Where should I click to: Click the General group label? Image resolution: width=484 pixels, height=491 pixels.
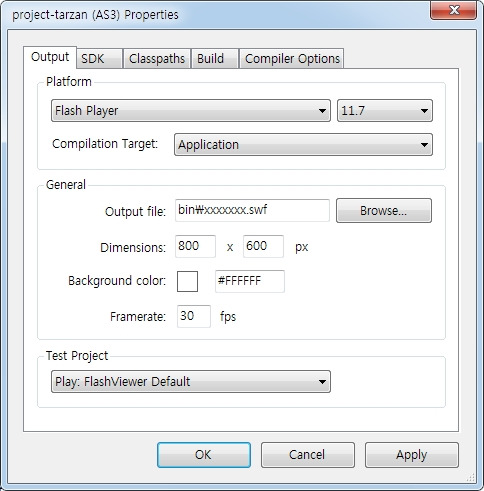66,185
